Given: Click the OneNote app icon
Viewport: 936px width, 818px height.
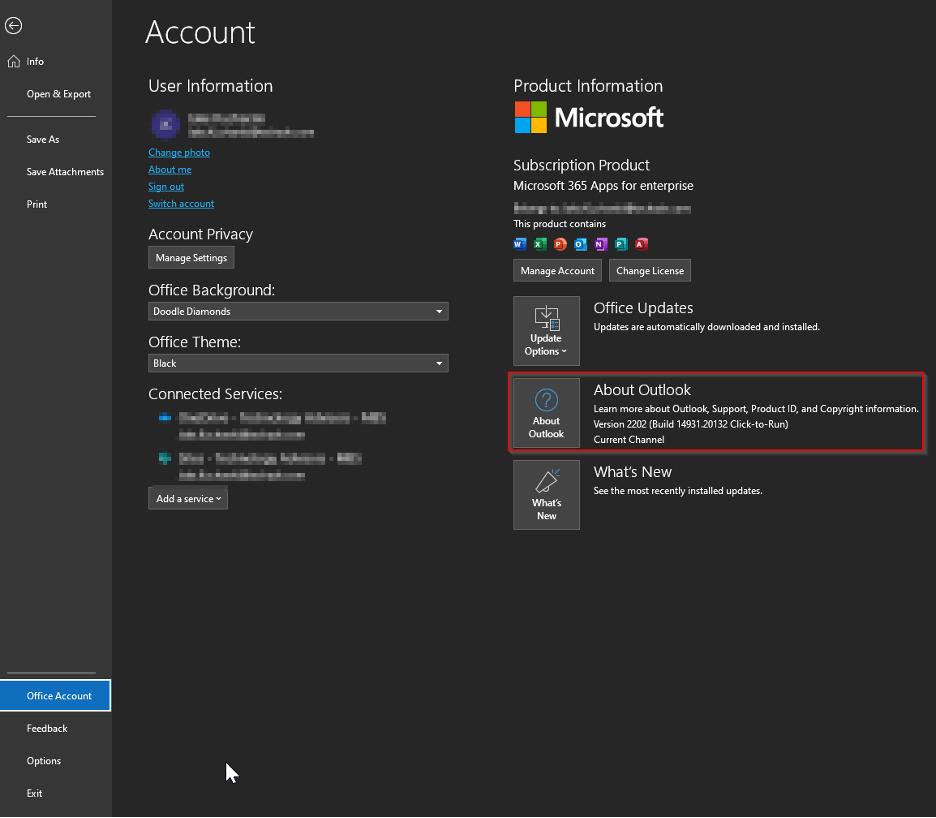Looking at the screenshot, I should click(x=601, y=244).
